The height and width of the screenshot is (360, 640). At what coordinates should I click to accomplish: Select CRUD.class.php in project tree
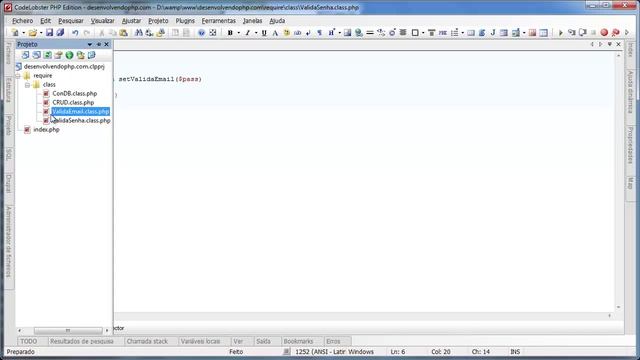tap(73, 102)
